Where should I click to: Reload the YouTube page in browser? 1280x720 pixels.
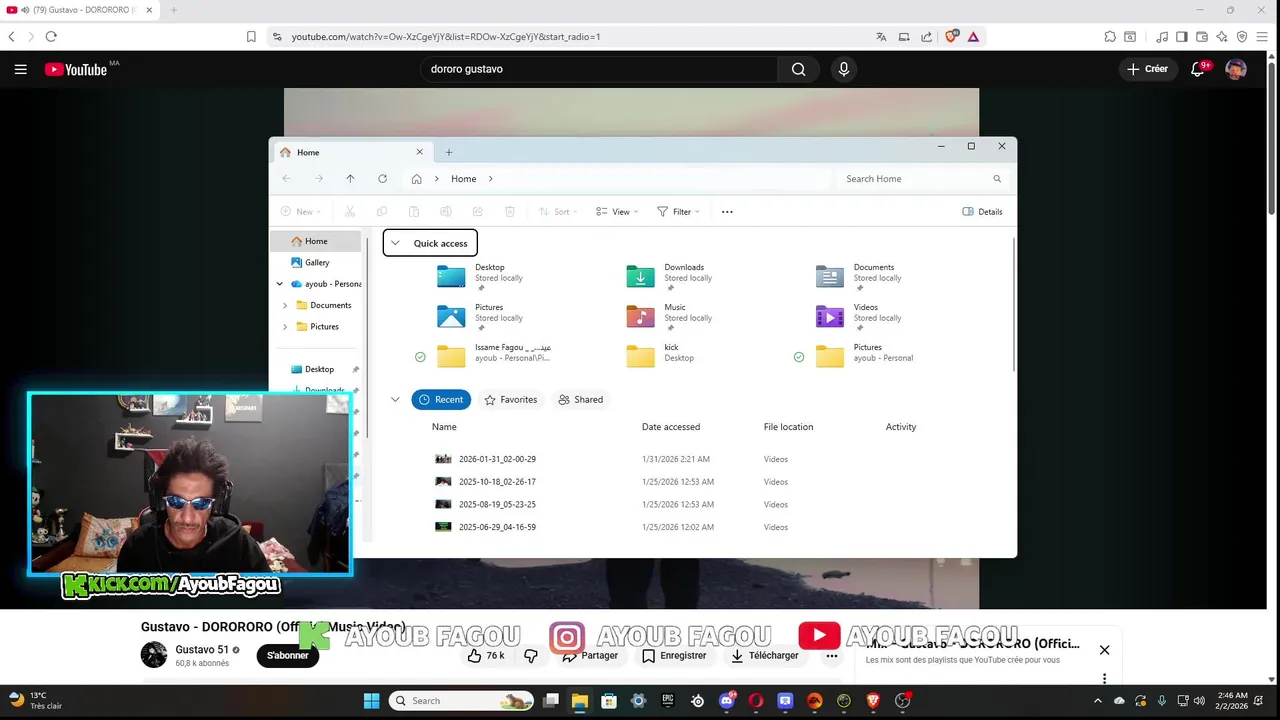click(x=51, y=36)
